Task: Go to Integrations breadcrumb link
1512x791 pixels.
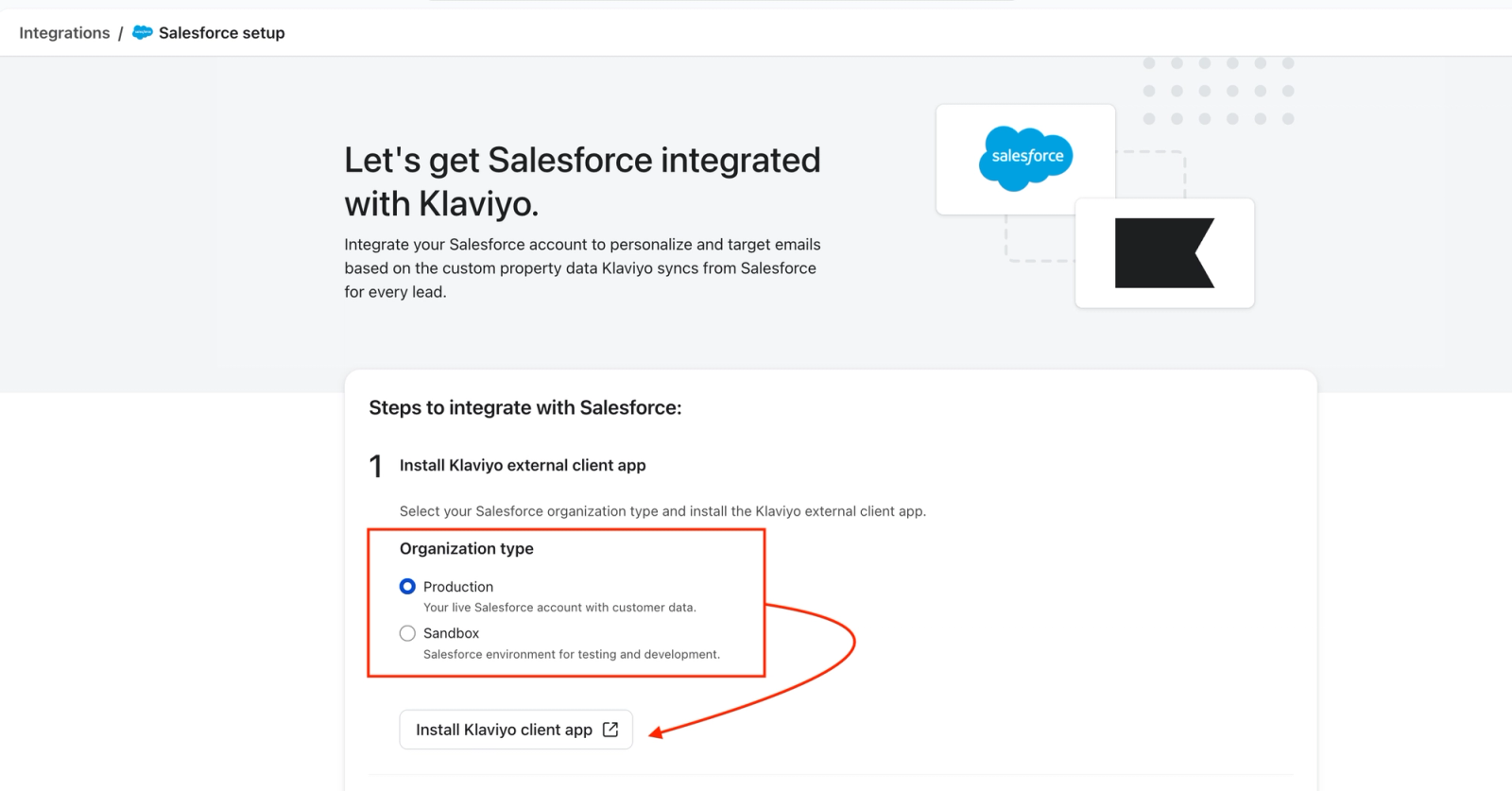Action: click(64, 33)
